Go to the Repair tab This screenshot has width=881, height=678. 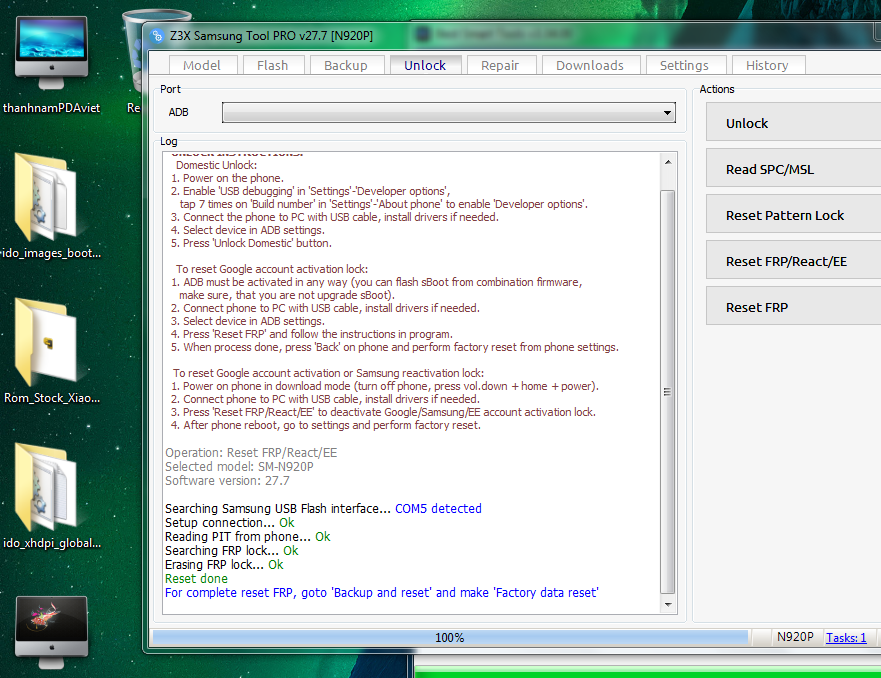pyautogui.click(x=501, y=65)
